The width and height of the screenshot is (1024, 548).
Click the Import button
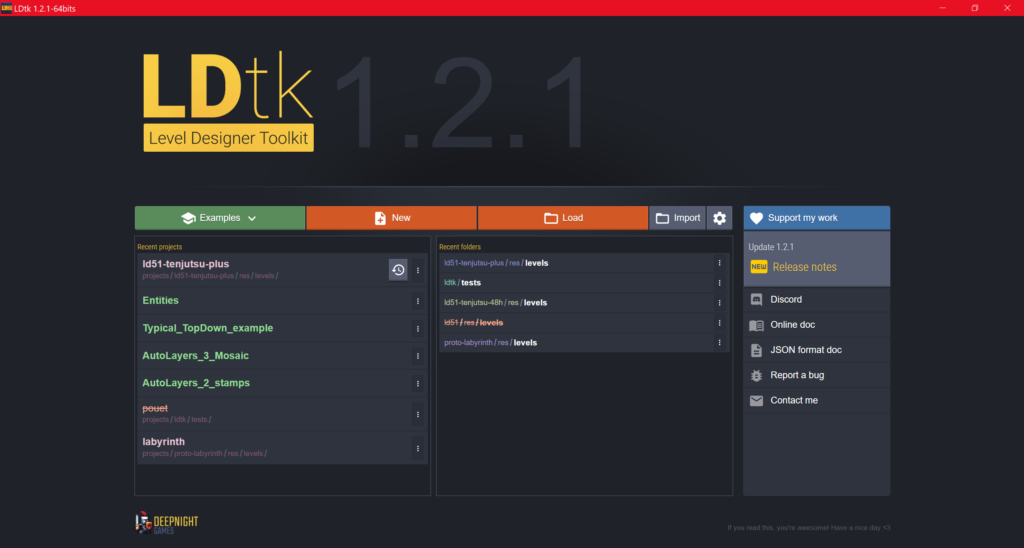(x=677, y=218)
